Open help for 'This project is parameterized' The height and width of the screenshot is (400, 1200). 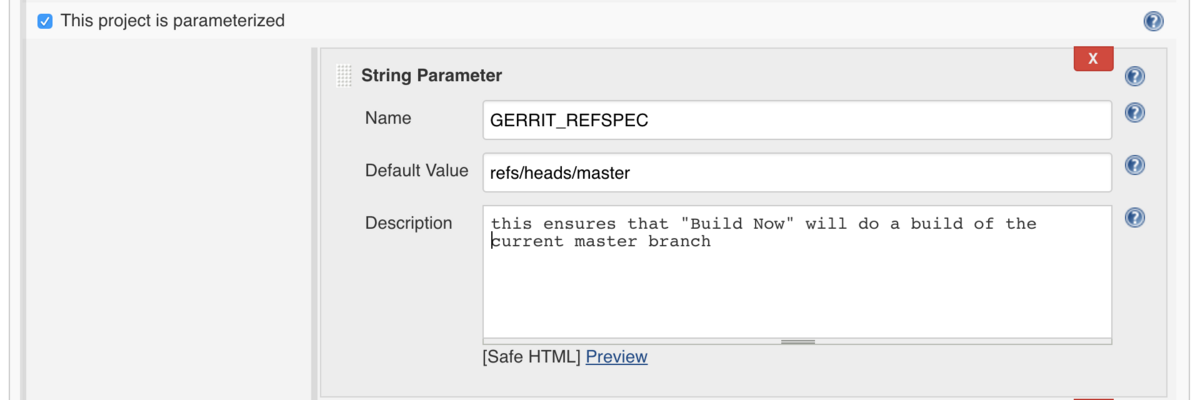click(1153, 21)
